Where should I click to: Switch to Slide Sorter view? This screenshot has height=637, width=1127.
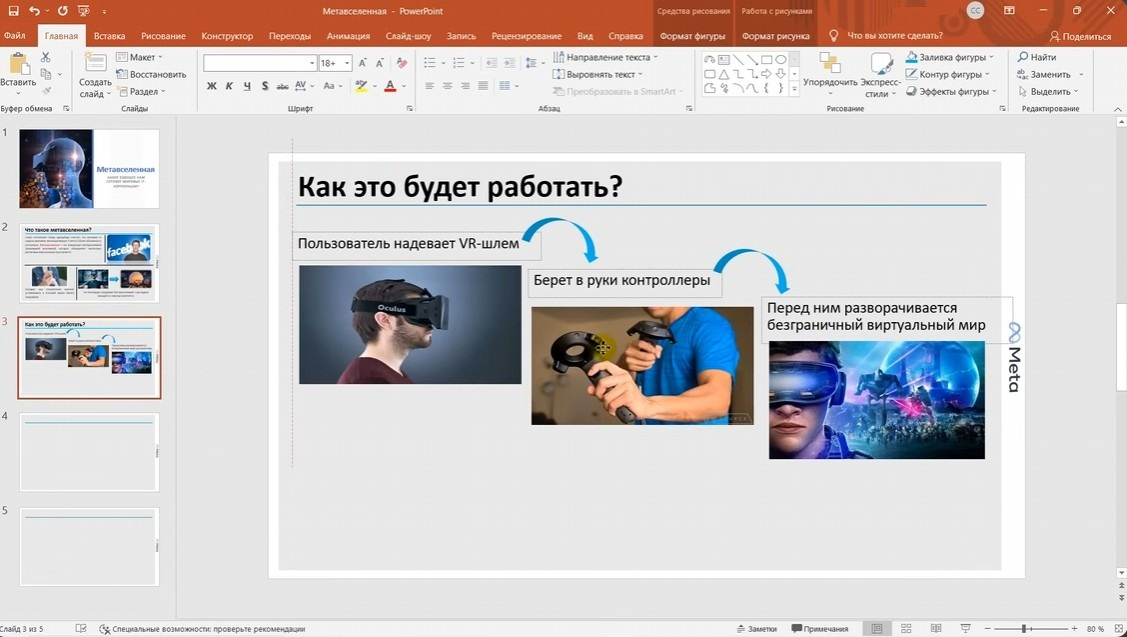[x=906, y=628]
